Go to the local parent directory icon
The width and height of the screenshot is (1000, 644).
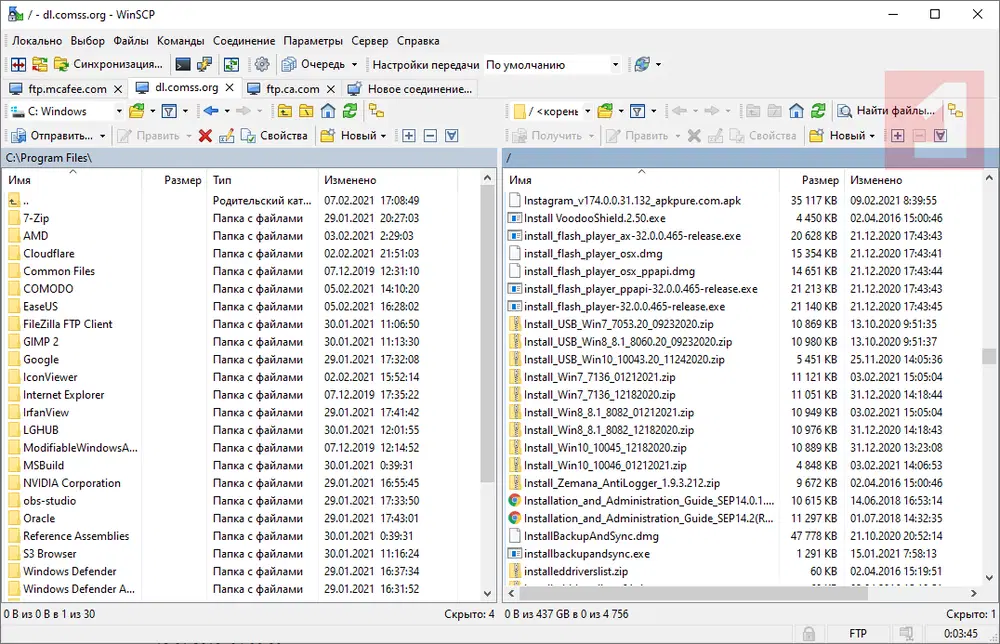click(284, 111)
